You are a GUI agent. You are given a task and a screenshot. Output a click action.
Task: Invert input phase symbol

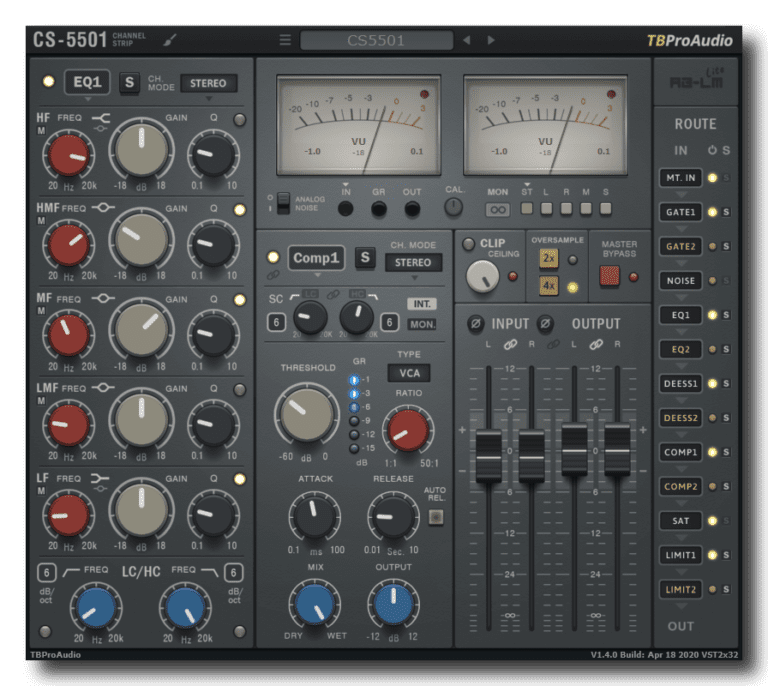(x=475, y=324)
